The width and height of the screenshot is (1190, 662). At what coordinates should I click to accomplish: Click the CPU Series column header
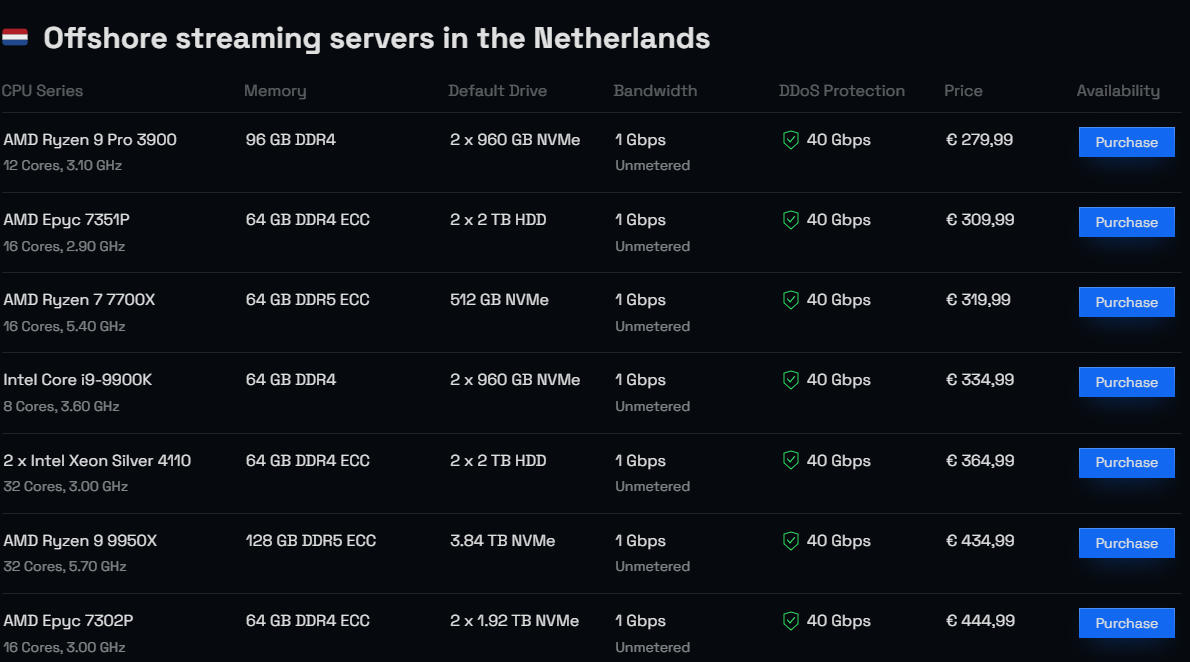click(x=43, y=91)
